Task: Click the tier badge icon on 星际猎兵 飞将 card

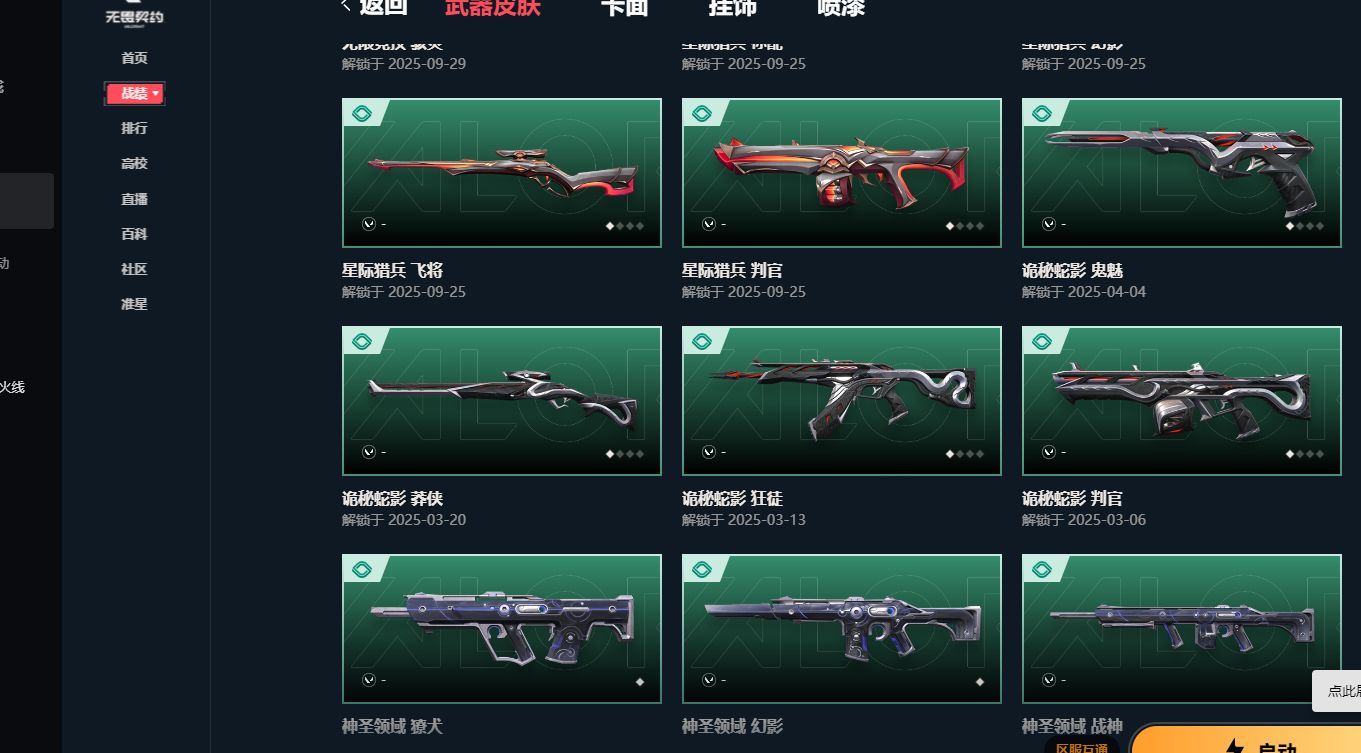Action: tap(362, 114)
